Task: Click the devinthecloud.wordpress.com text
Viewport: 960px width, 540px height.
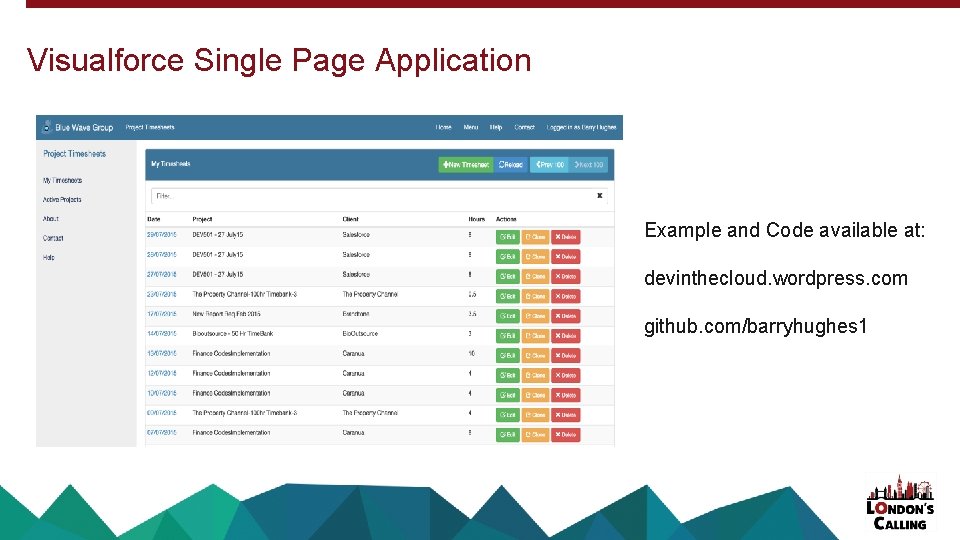Action: [776, 279]
